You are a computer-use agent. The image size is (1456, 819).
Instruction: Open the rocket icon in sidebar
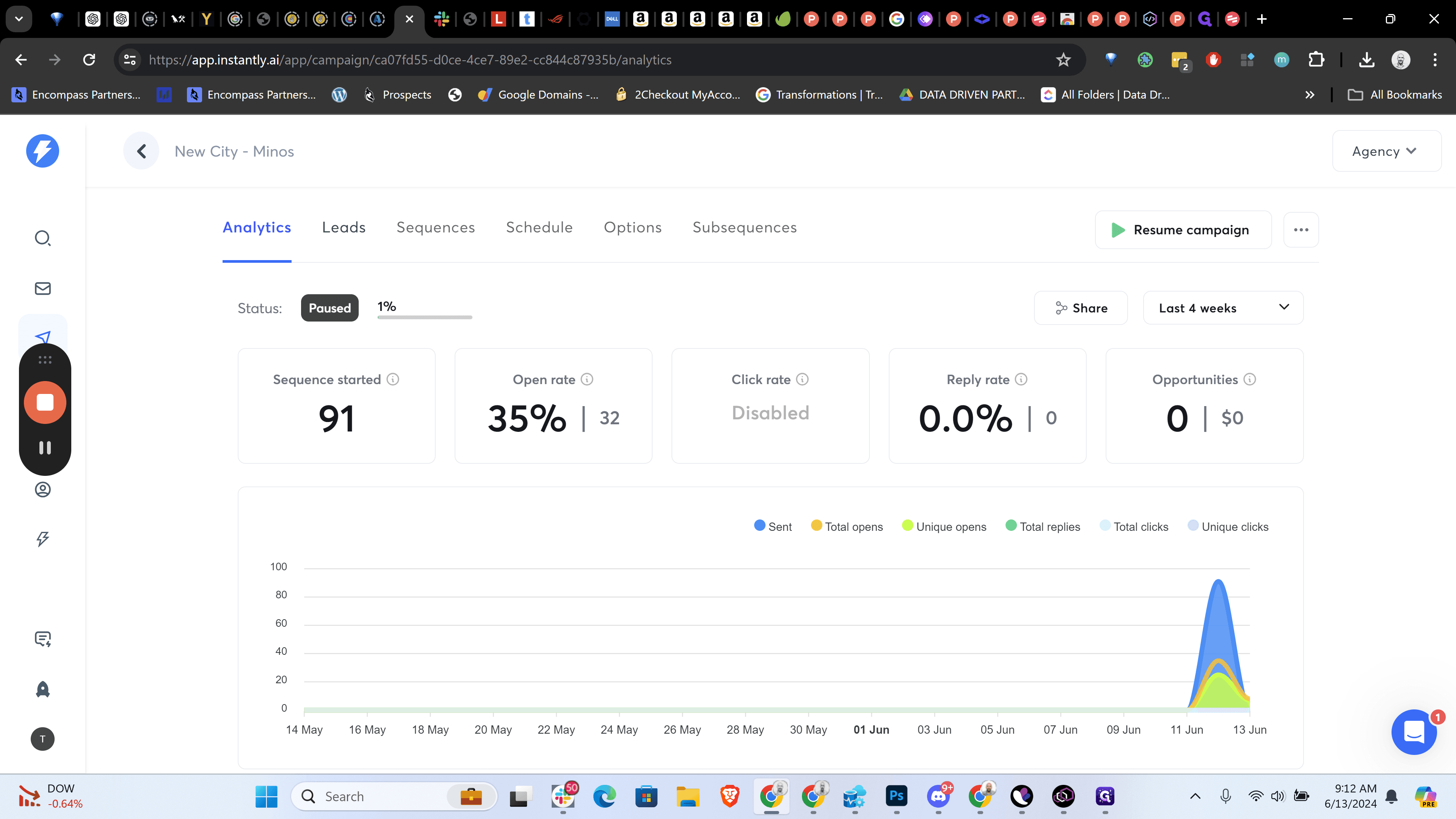tap(43, 689)
